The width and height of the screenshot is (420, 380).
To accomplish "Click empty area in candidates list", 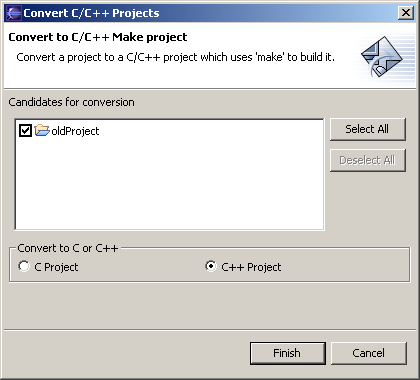I will [169, 187].
